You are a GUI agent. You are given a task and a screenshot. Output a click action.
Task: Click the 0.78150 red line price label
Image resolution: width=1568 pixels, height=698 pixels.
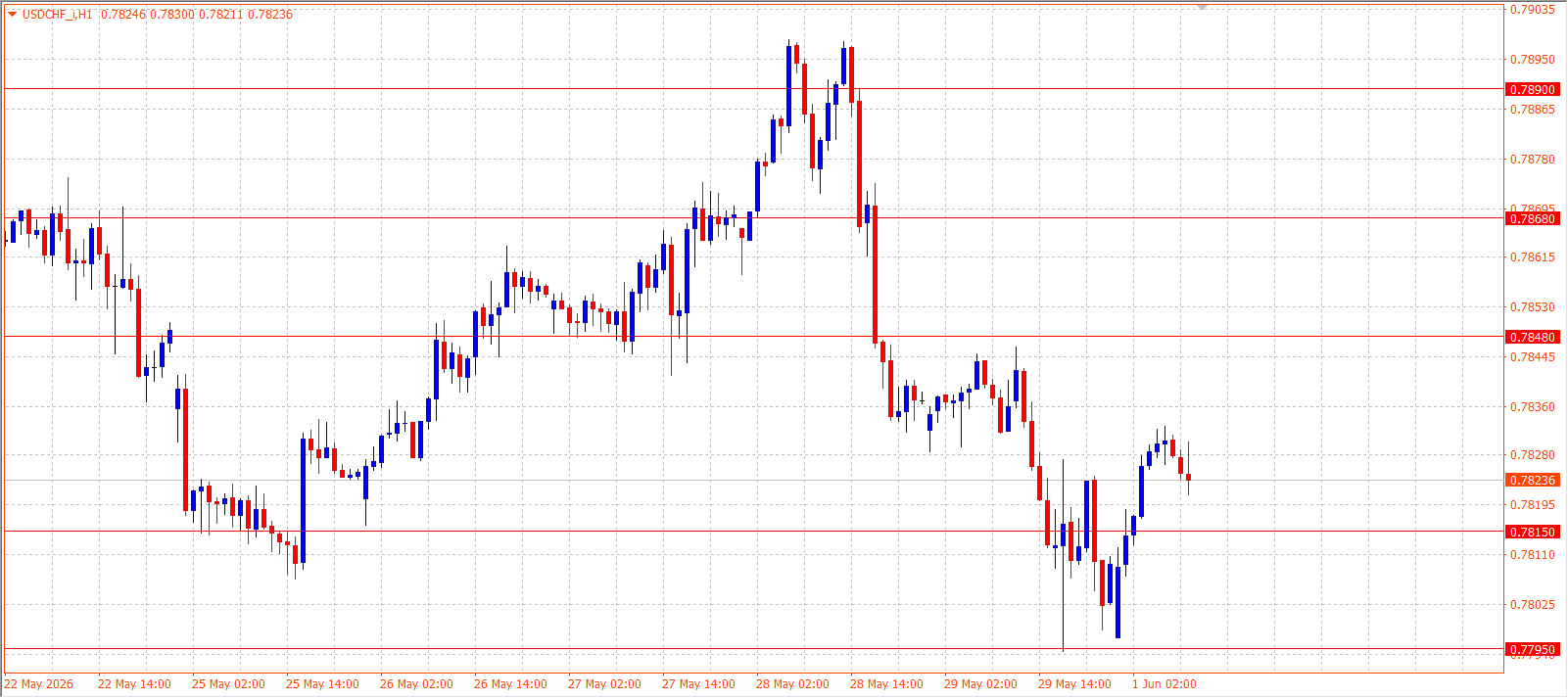pos(1532,533)
